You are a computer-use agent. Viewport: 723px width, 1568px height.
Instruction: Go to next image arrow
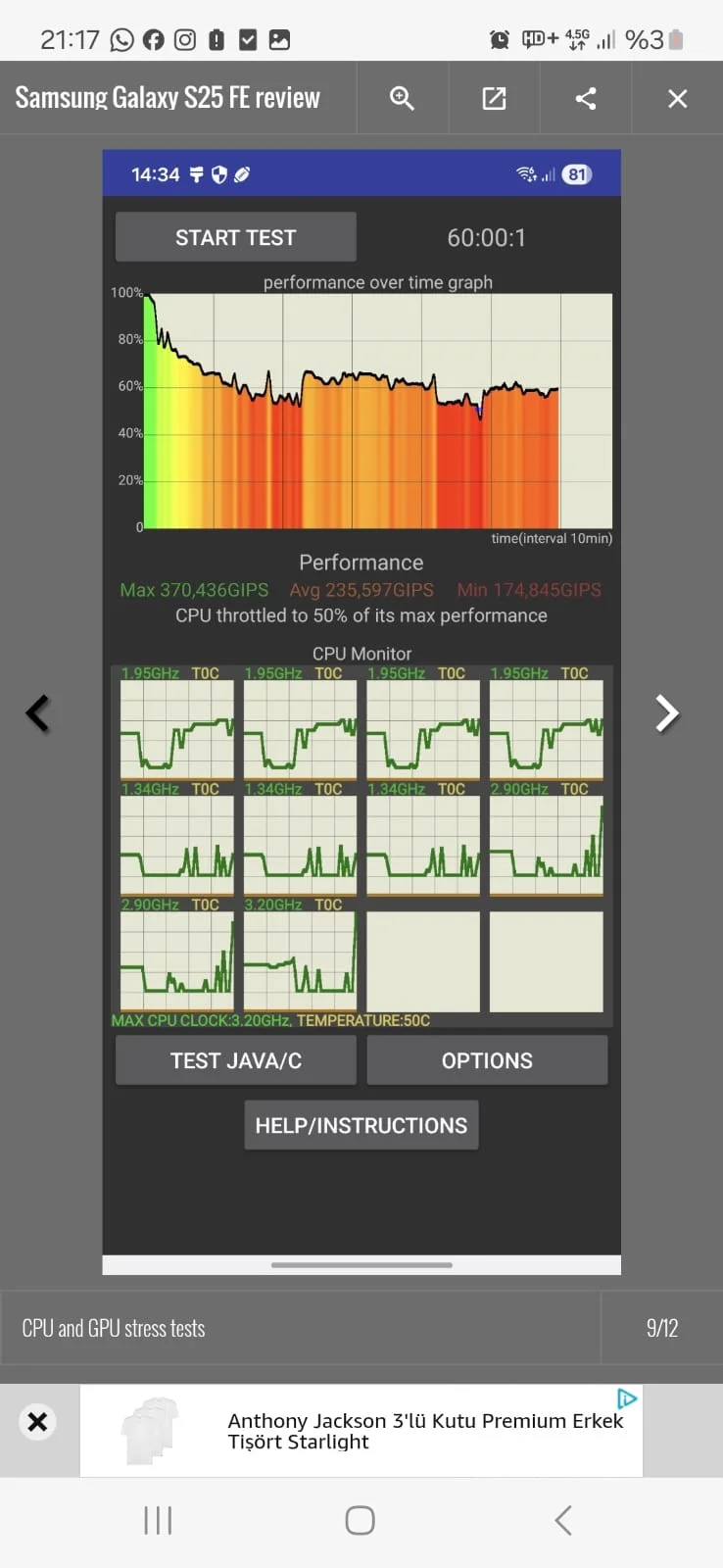[x=667, y=713]
